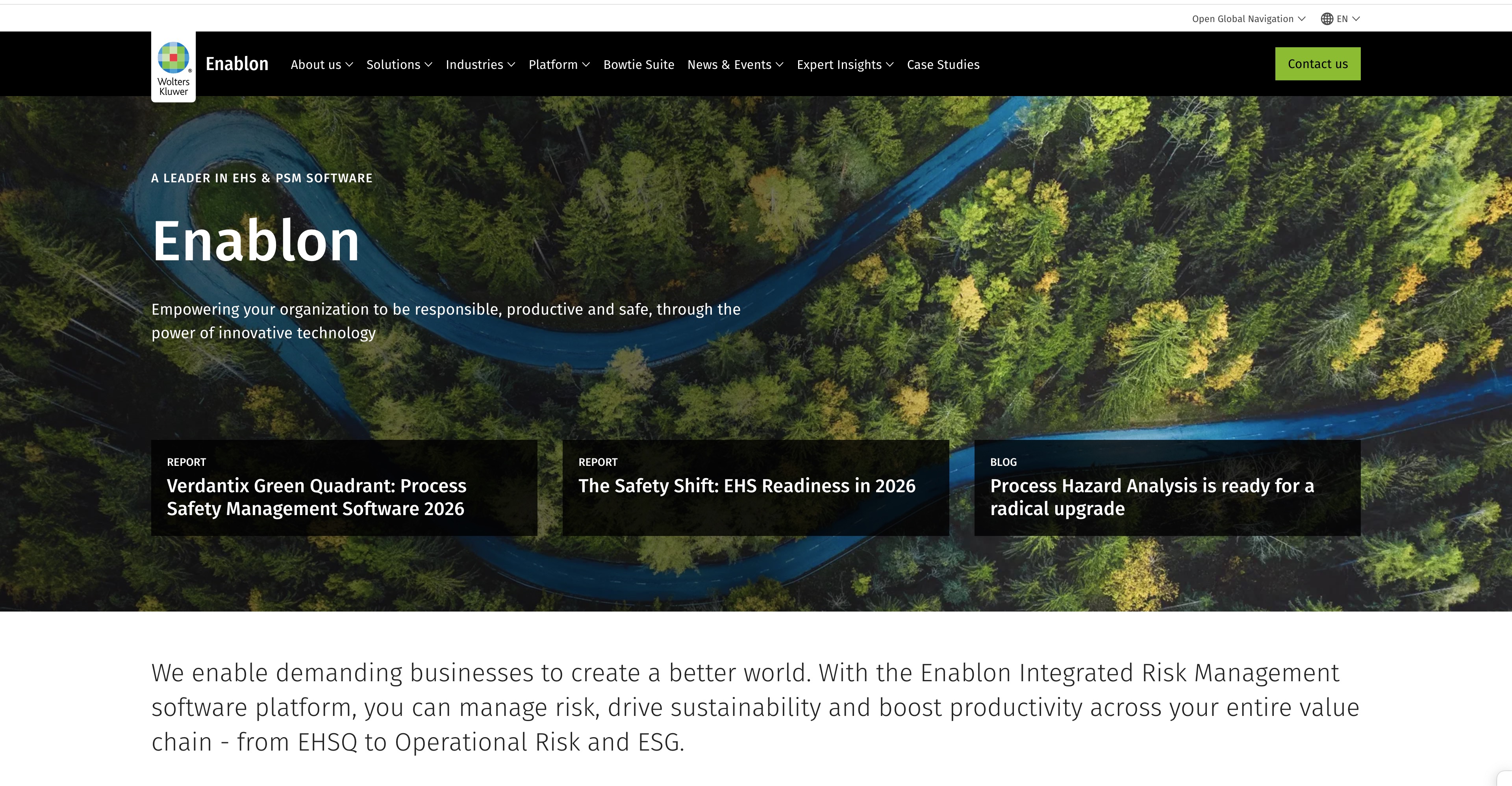Image resolution: width=1512 pixels, height=786 pixels.
Task: Open the Process Hazard Analysis blog card
Action: click(x=1167, y=488)
